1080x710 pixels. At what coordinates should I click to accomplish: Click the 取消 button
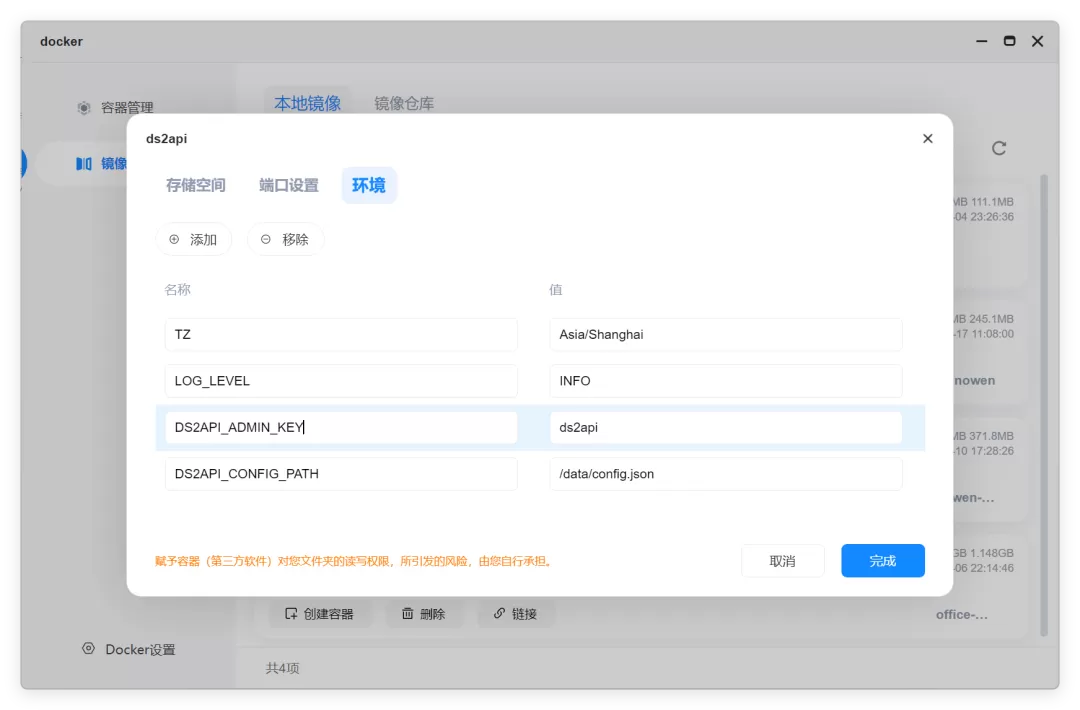[x=782, y=561]
